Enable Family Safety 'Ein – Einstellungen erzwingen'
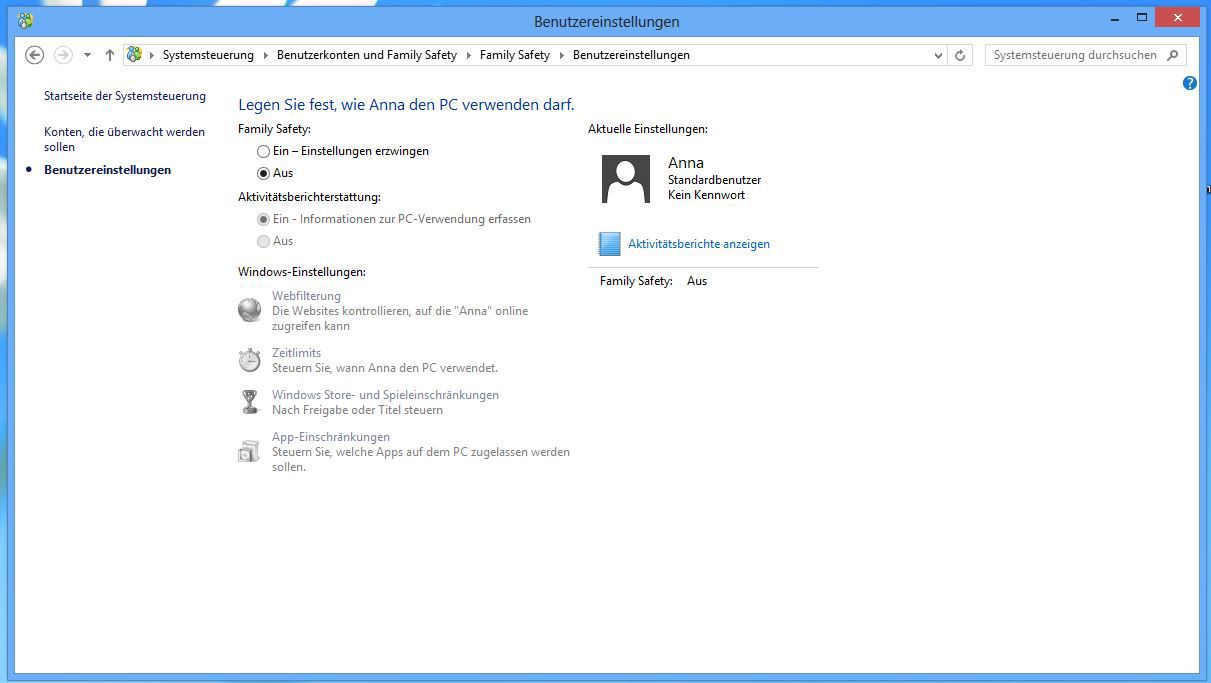The width and height of the screenshot is (1211, 683). coord(264,151)
